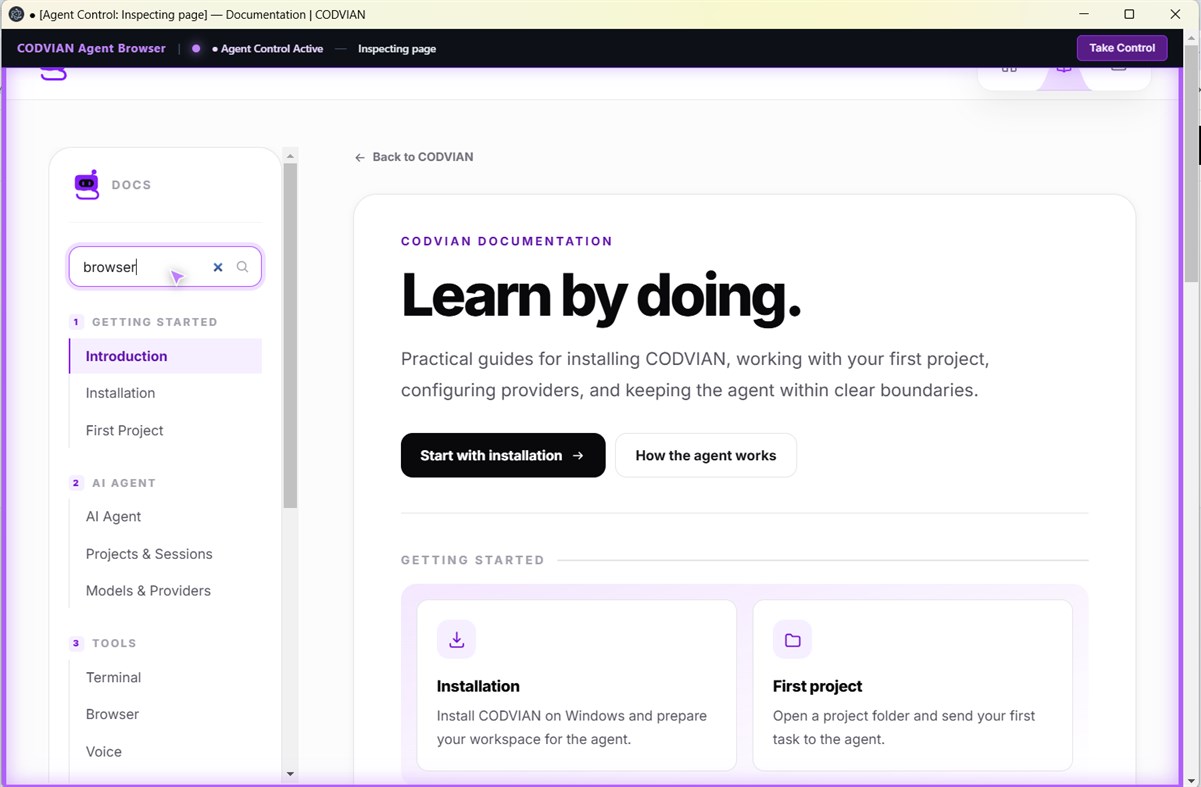Click the number 3 badge beside Tools
The image size is (1201, 787).
76,643
